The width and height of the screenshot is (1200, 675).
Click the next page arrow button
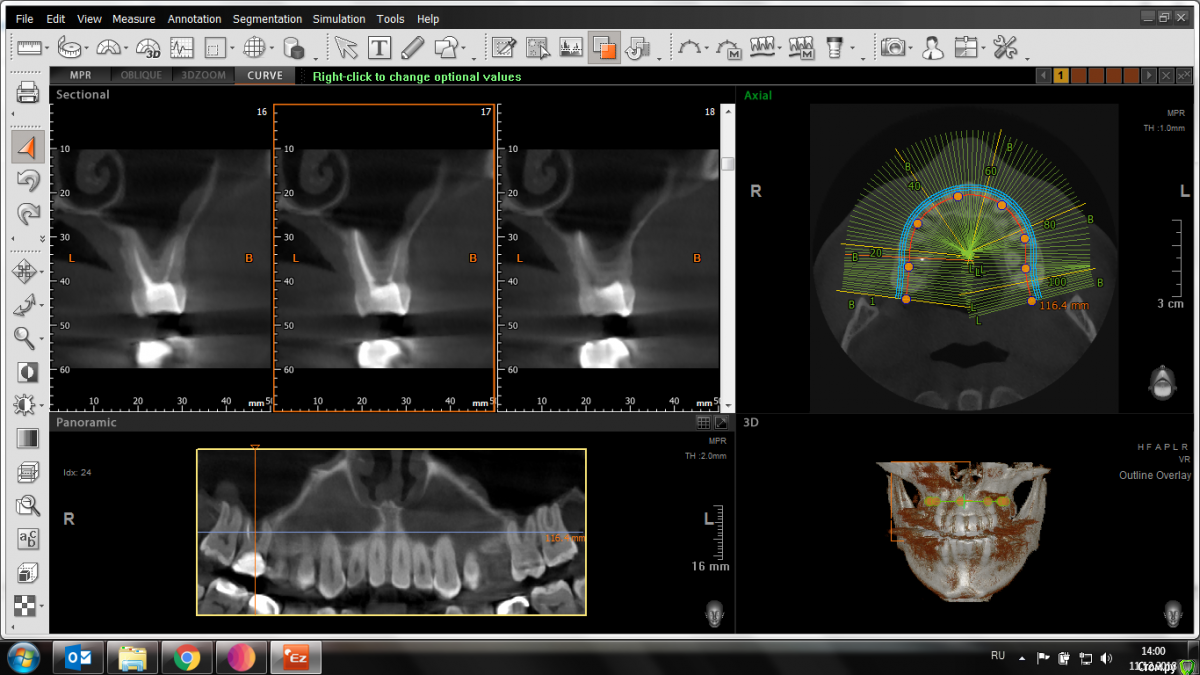[1149, 76]
